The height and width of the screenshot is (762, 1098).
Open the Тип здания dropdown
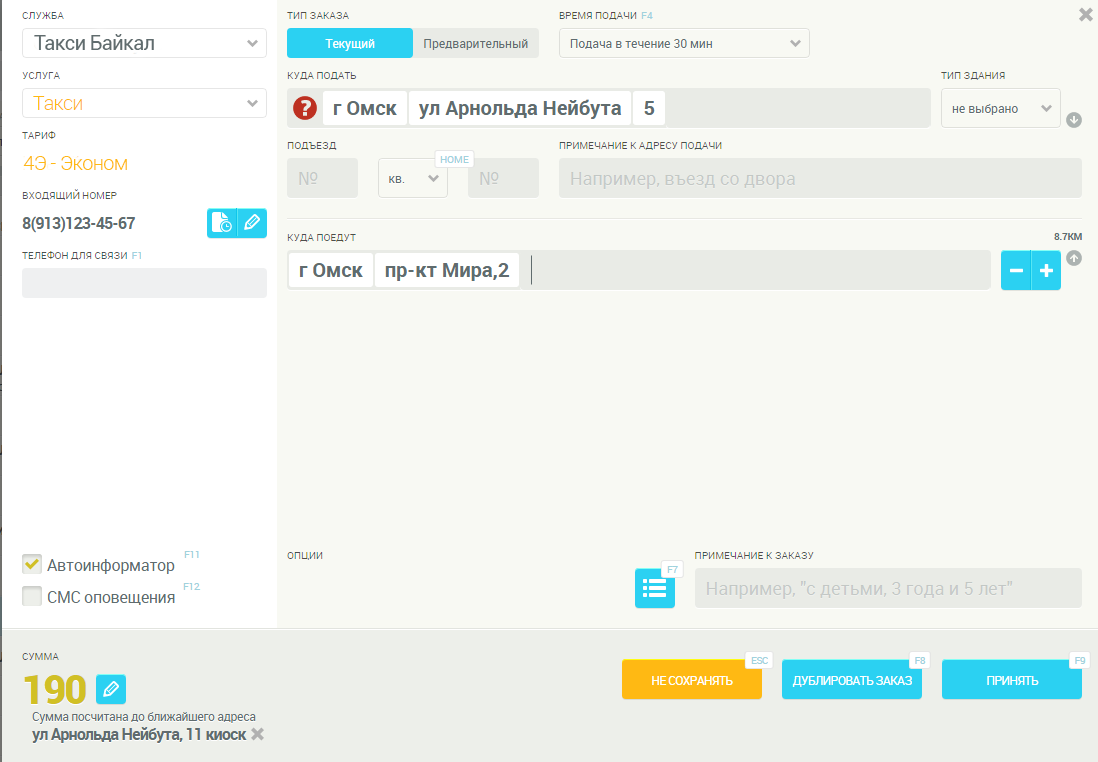1000,108
